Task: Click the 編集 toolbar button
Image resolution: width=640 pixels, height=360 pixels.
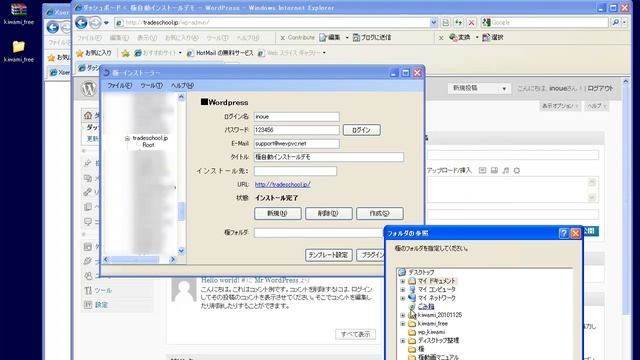Action: pos(330,38)
